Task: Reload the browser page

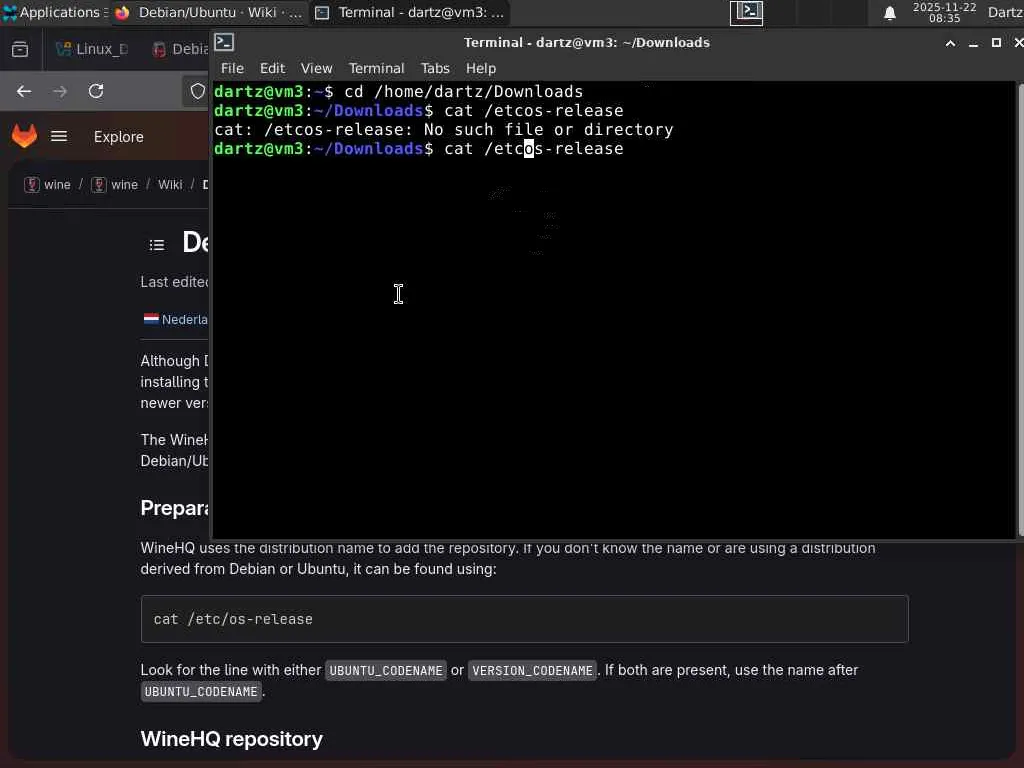Action: pos(96,91)
